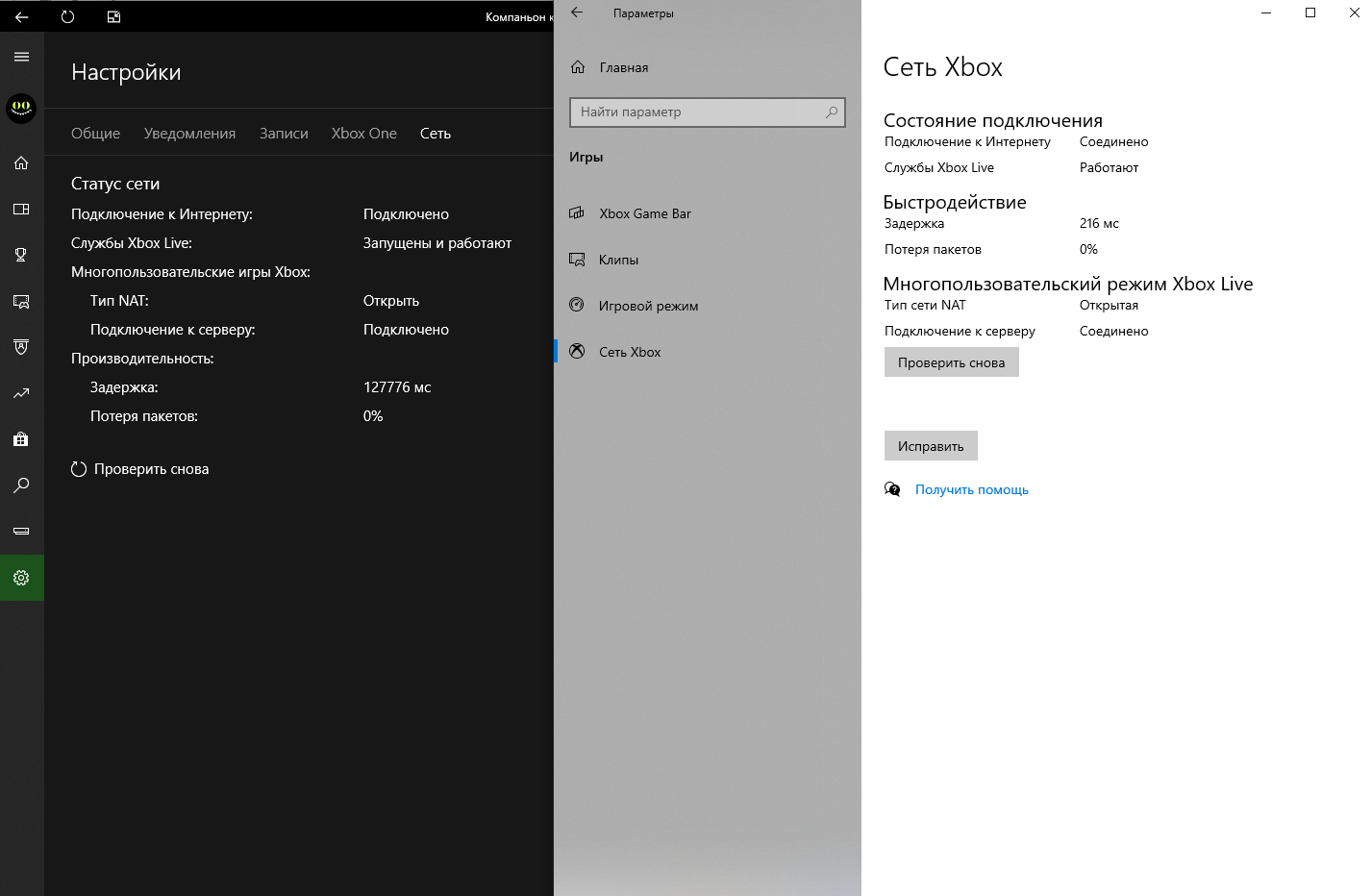Click the Состояние подключения heading

point(992,120)
